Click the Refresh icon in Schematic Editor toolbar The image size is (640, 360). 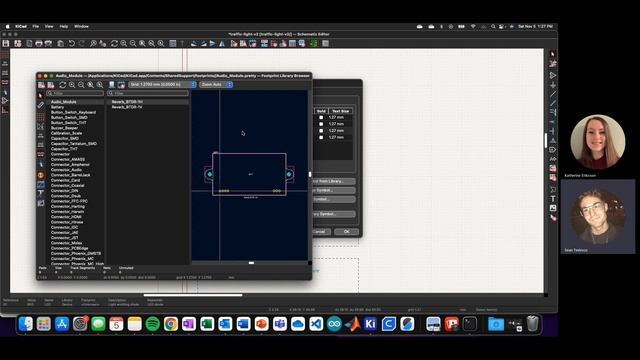[114, 43]
